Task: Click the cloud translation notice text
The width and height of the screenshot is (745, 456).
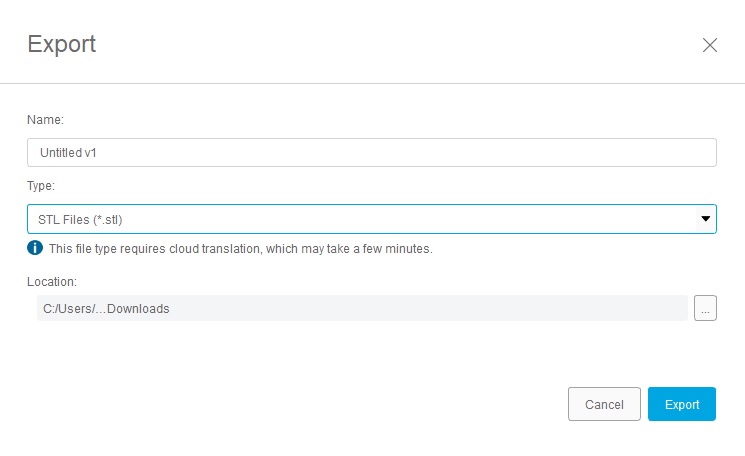Action: 240,249
